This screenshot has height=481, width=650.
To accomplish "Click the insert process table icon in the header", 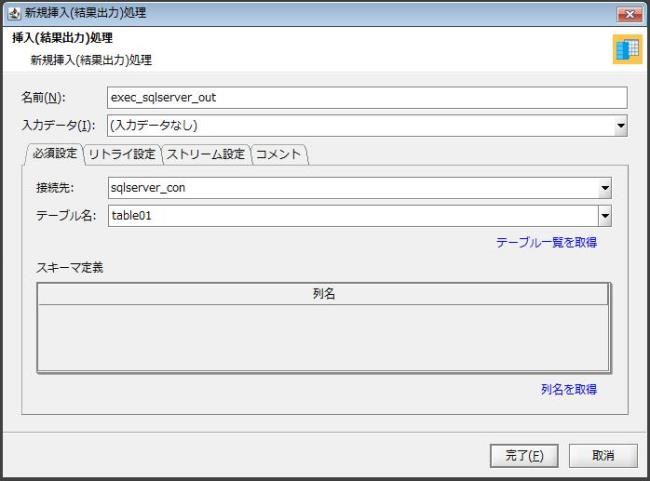I will tap(626, 50).
